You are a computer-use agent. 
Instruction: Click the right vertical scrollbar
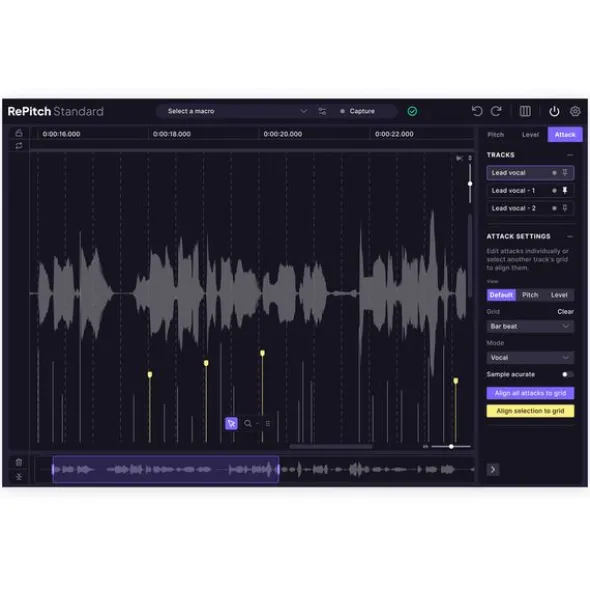point(470,256)
